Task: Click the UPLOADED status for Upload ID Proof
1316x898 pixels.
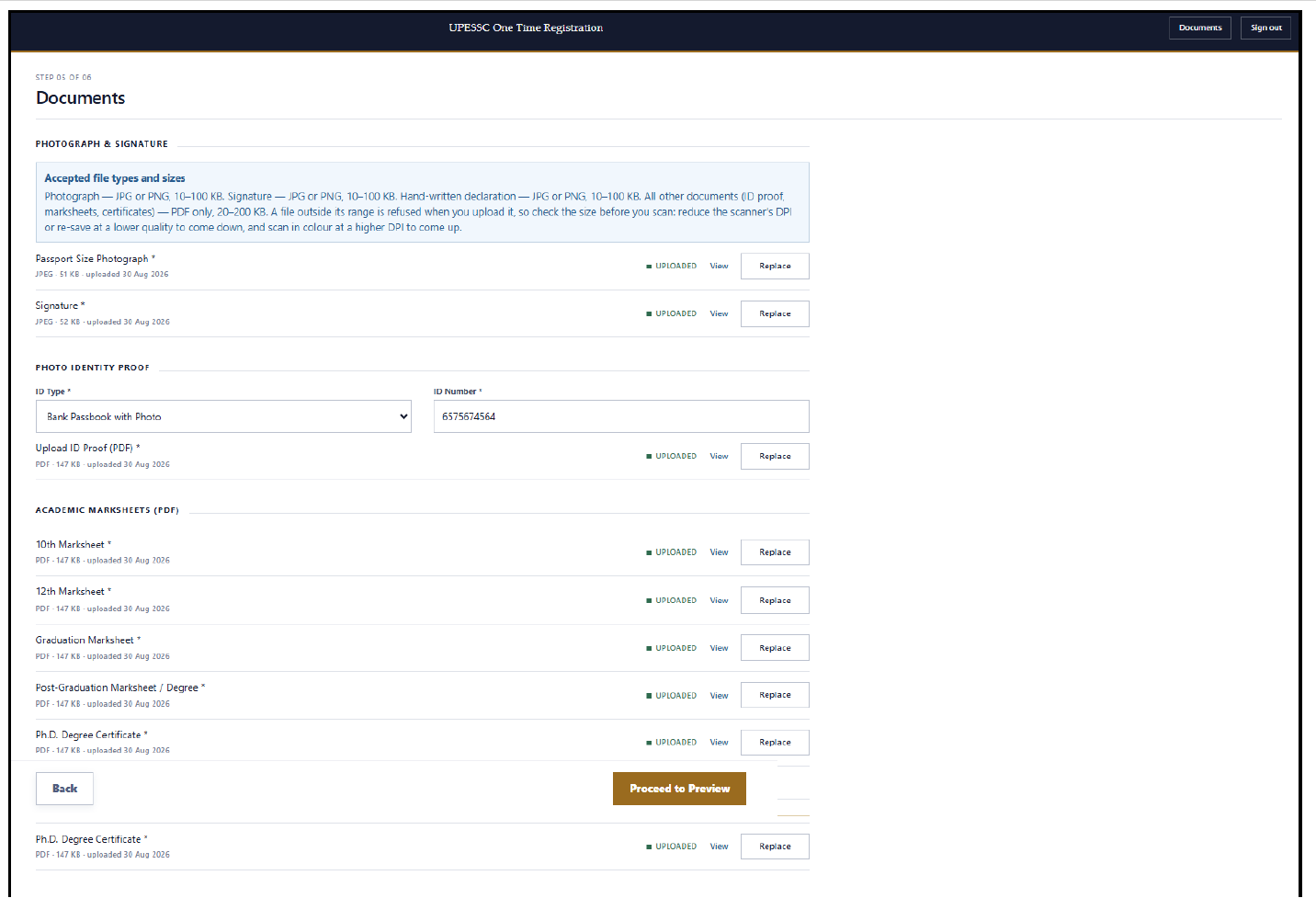Action: point(672,457)
